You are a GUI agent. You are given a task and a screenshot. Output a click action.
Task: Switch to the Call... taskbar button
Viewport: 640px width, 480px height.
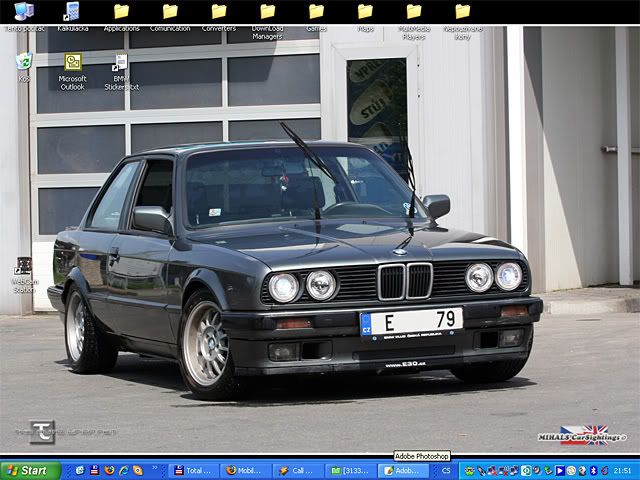[298, 471]
